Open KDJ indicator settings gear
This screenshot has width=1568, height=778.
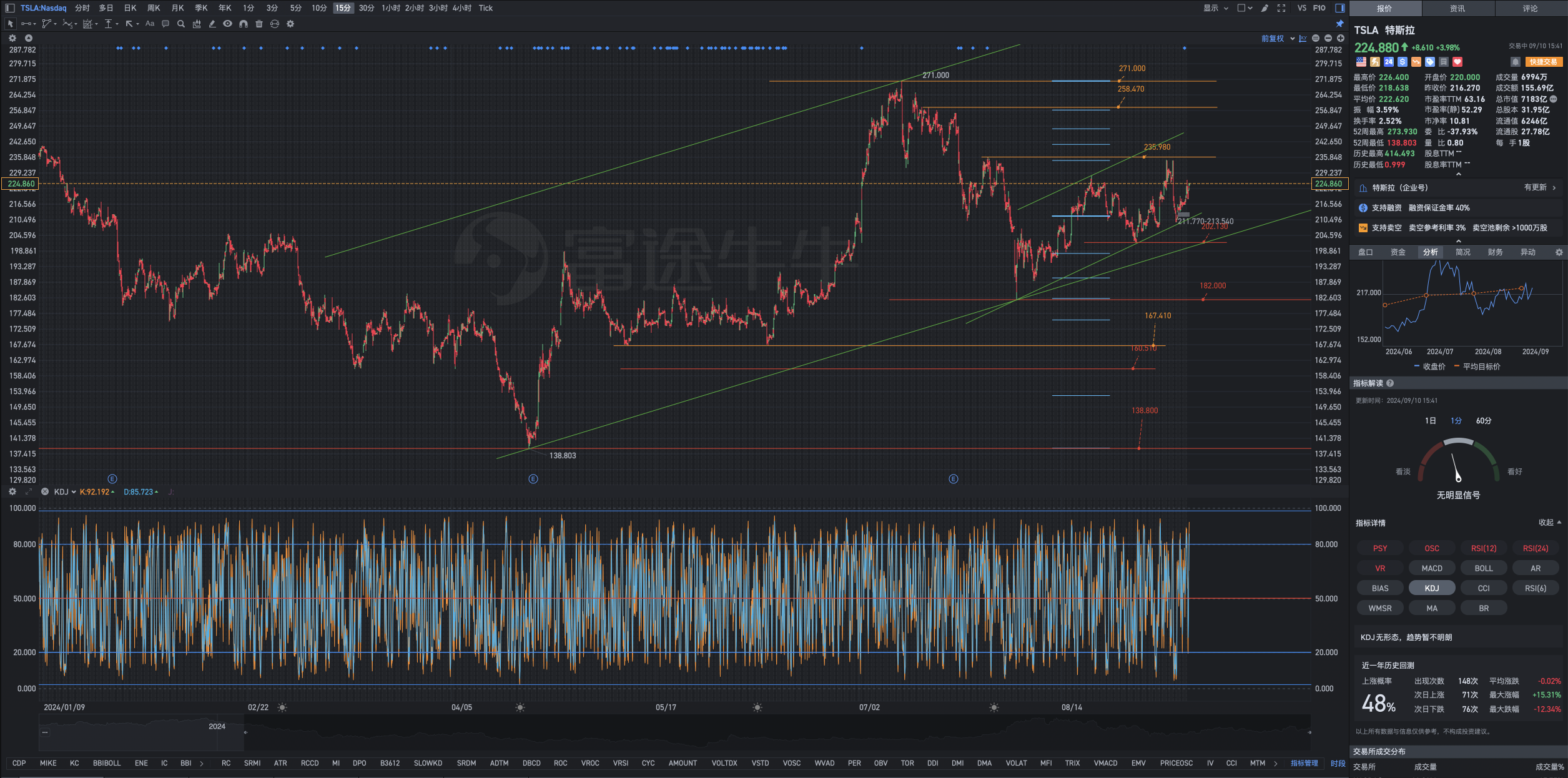12,491
